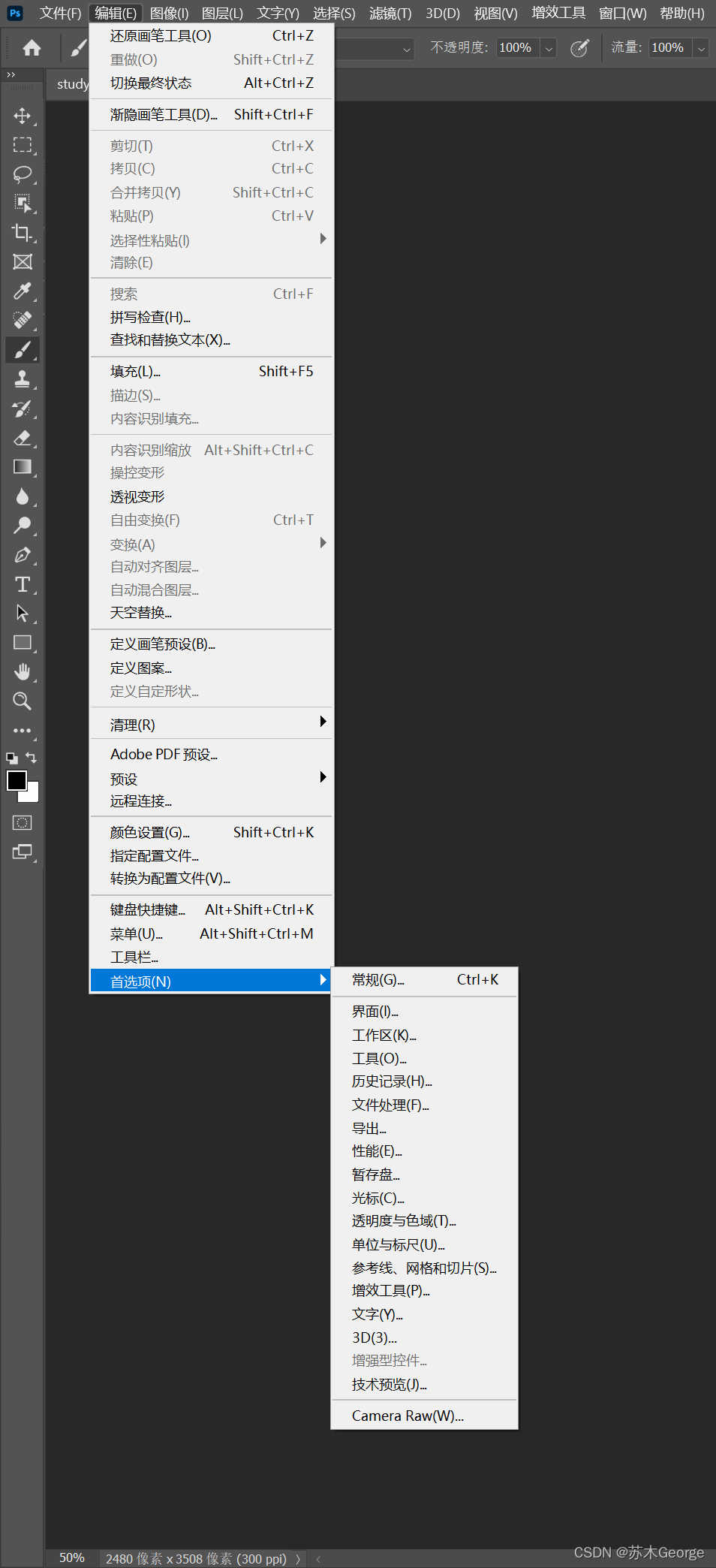Screen dimensions: 716x1568
Task: Toggle pressure for opacity icon
Action: point(579,48)
